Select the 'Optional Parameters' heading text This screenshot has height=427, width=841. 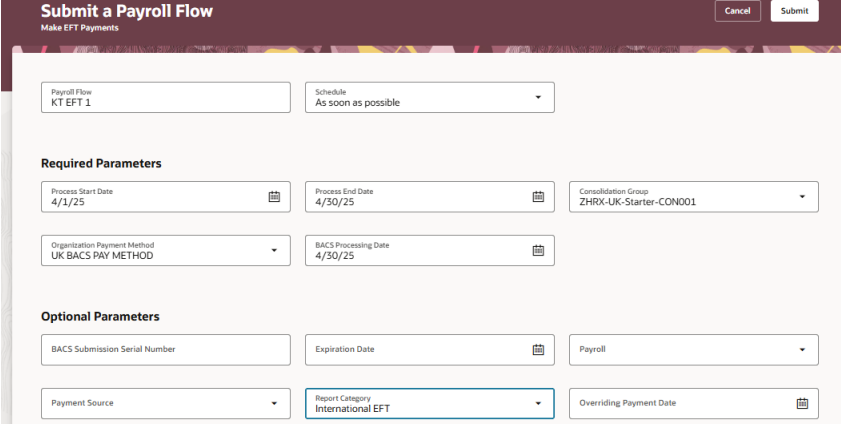[100, 316]
